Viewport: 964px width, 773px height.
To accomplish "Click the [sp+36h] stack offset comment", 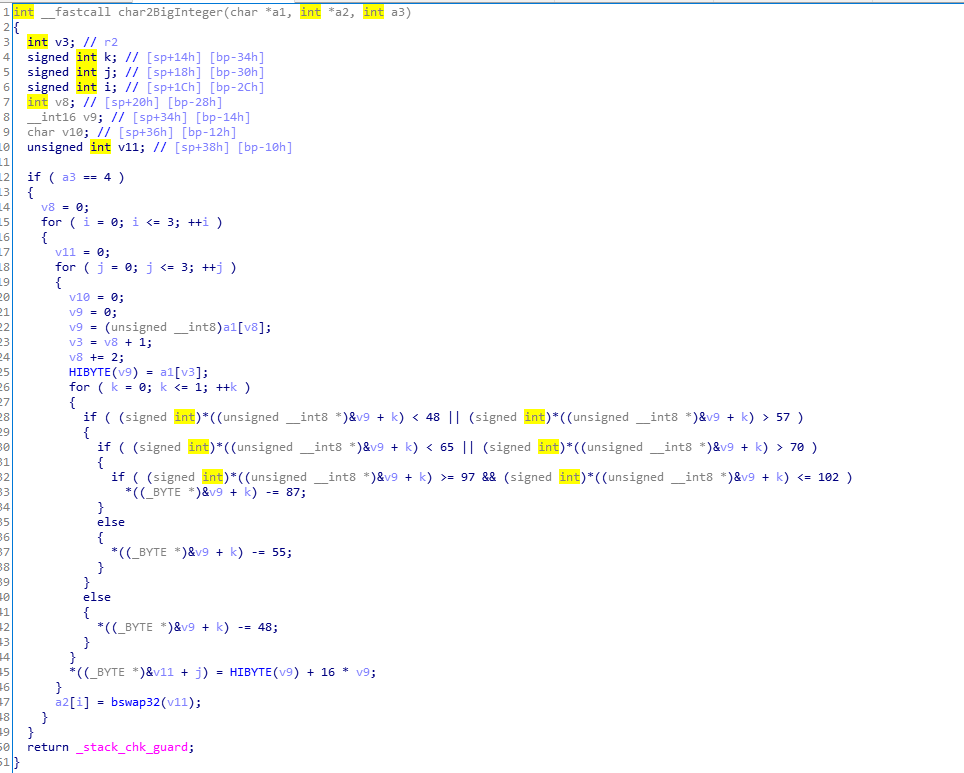I will point(146,132).
